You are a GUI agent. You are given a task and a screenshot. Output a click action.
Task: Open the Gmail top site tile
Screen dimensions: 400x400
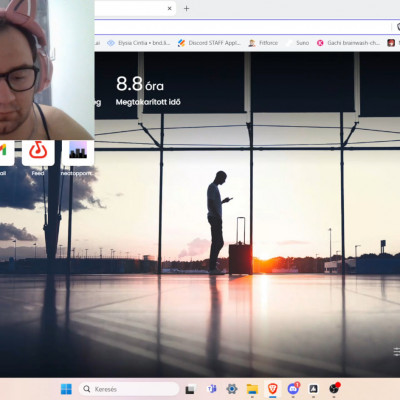[6, 153]
